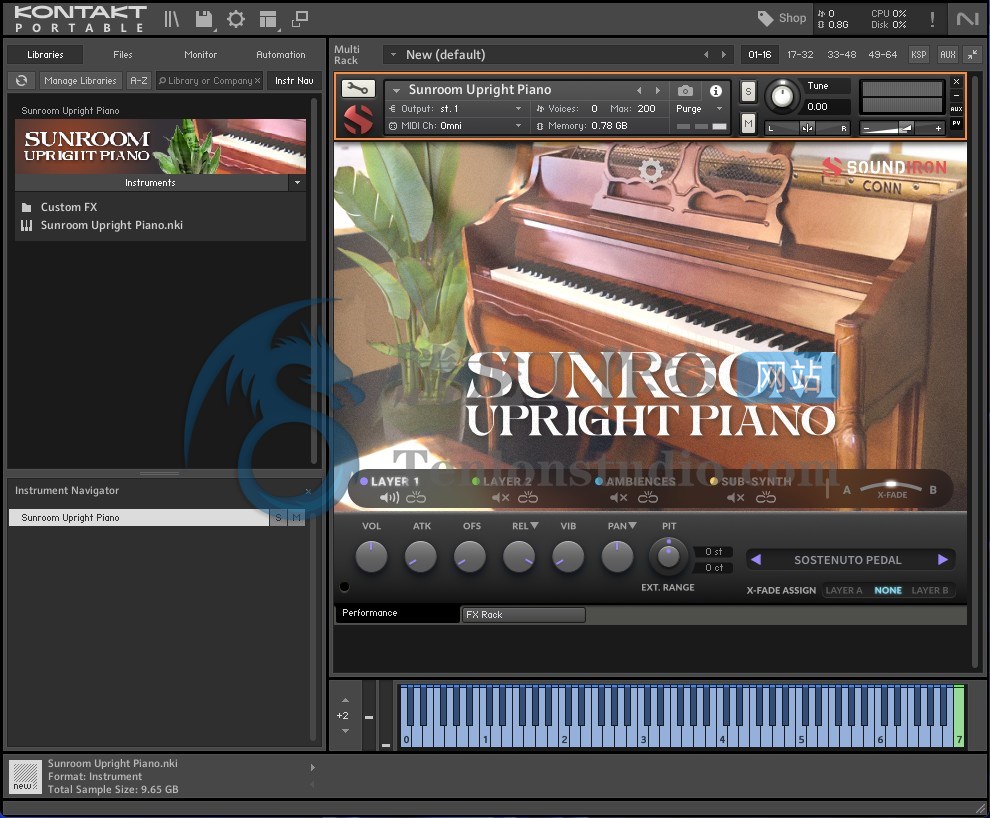Toggle the AUX panel button
990x818 pixels.
click(x=948, y=55)
